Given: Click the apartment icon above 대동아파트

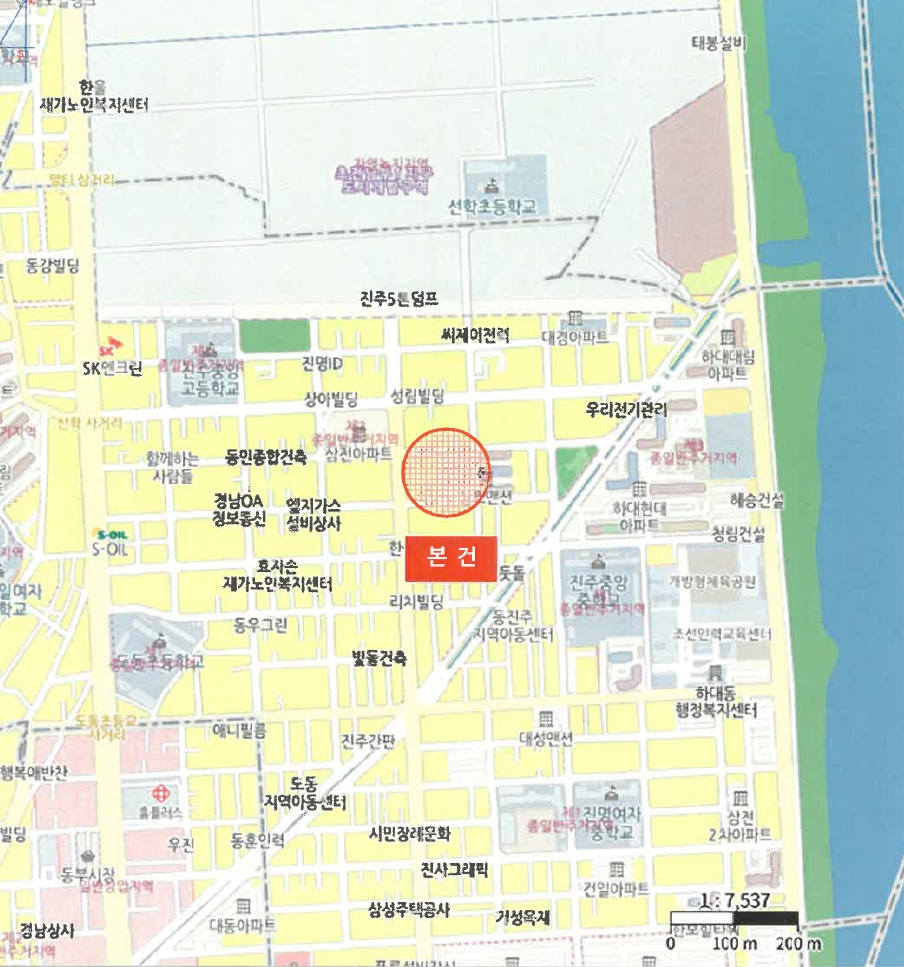Looking at the screenshot, I should pyautogui.click(x=243, y=906).
